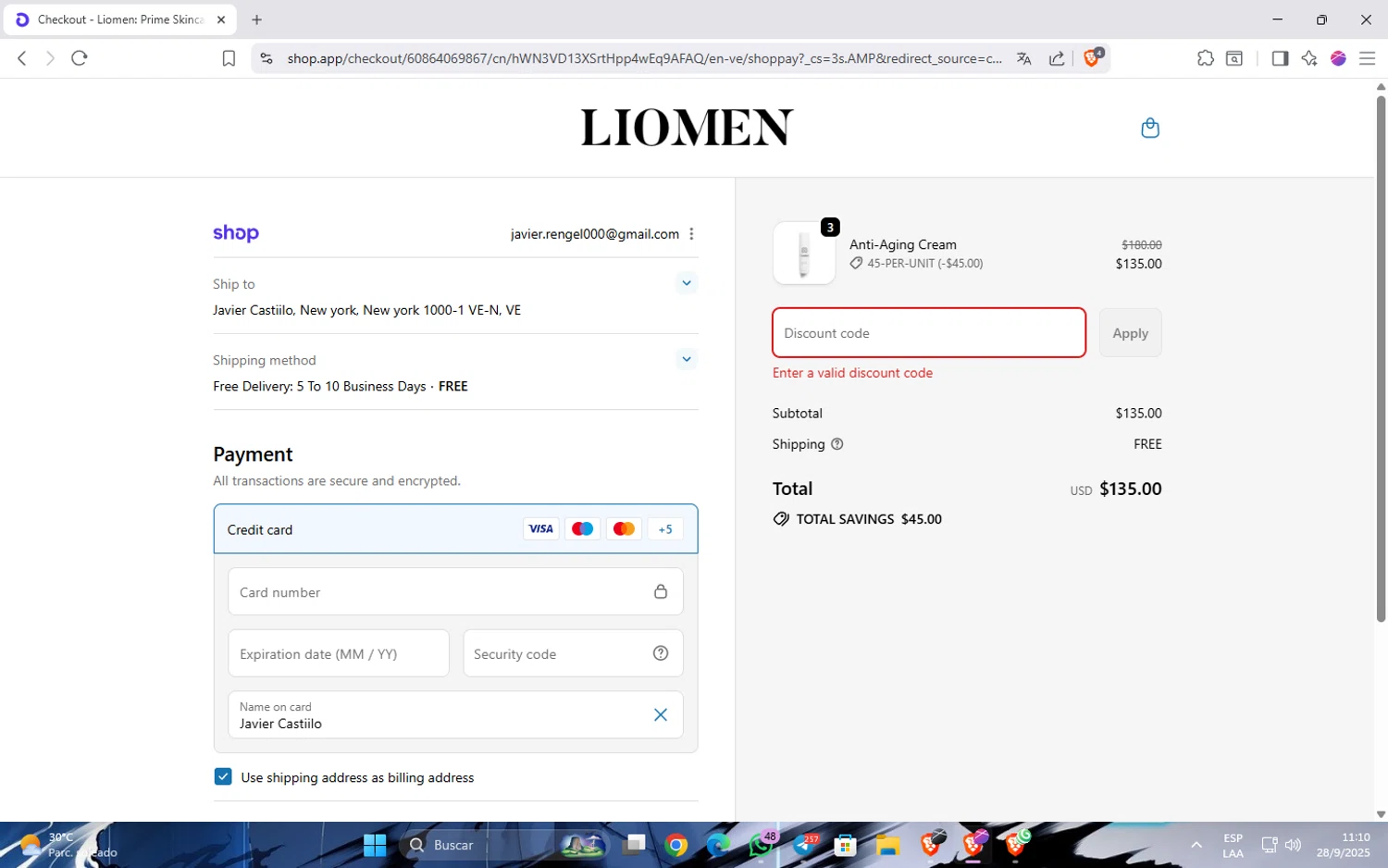
Task: Expand the Shipping method section
Action: click(x=686, y=359)
